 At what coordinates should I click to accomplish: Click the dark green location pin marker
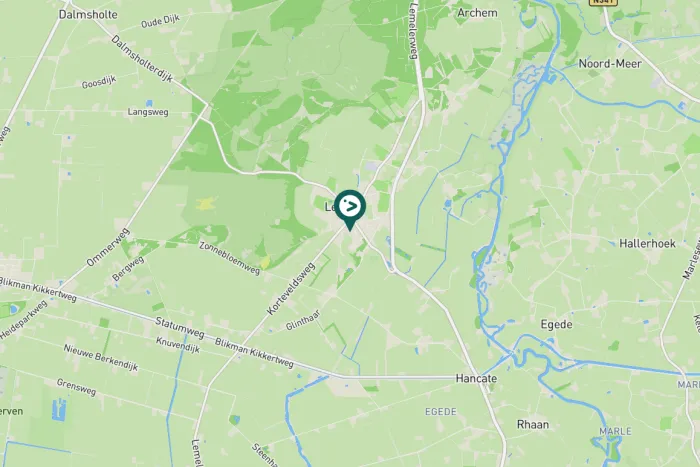click(350, 210)
